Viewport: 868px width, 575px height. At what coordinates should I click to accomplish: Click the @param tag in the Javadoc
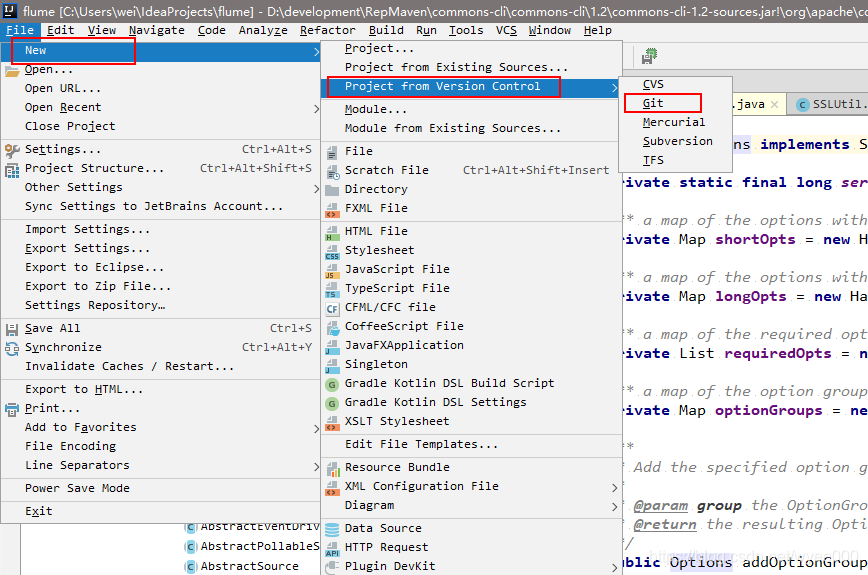660,506
